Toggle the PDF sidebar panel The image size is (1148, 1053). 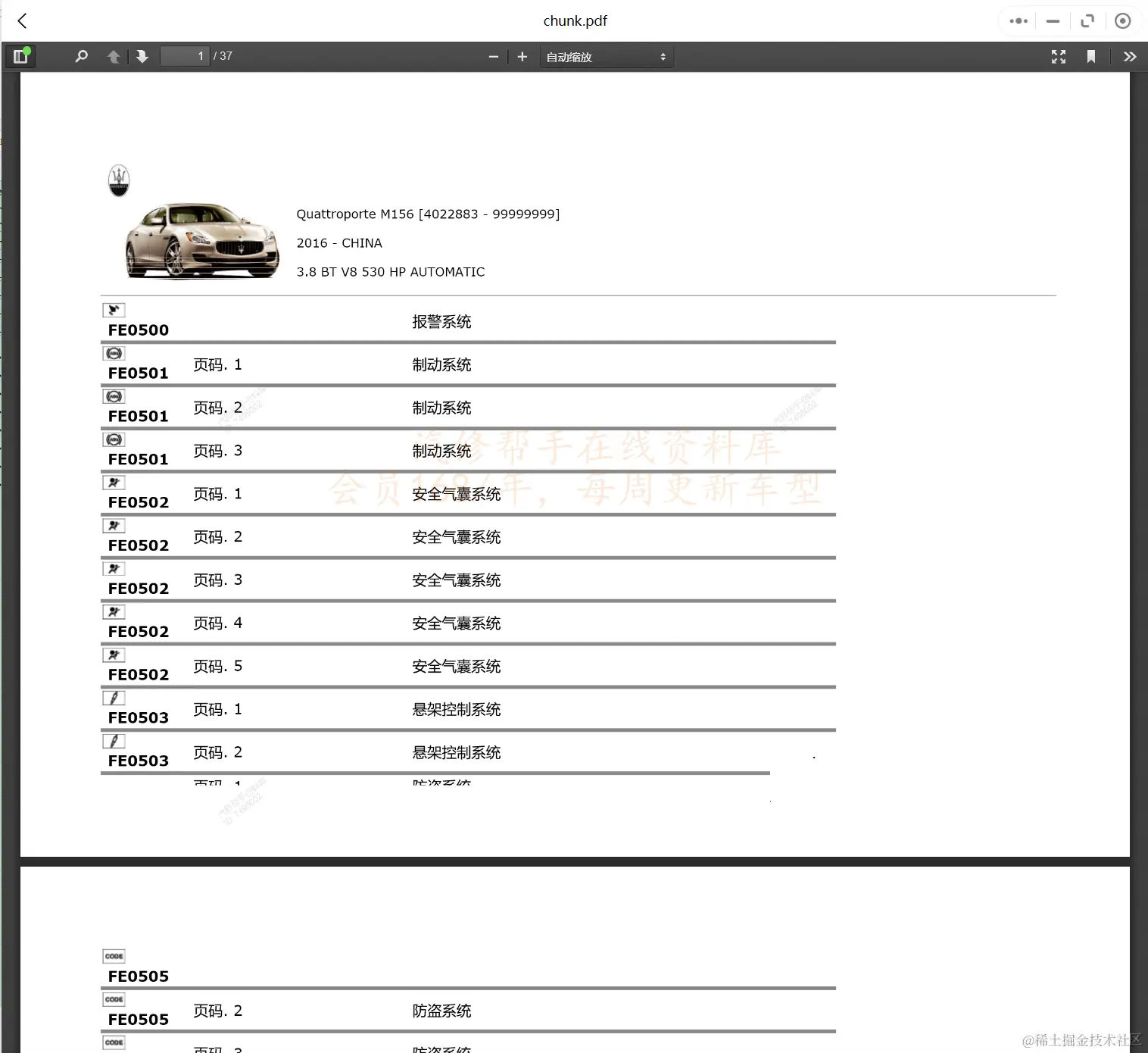[20, 56]
